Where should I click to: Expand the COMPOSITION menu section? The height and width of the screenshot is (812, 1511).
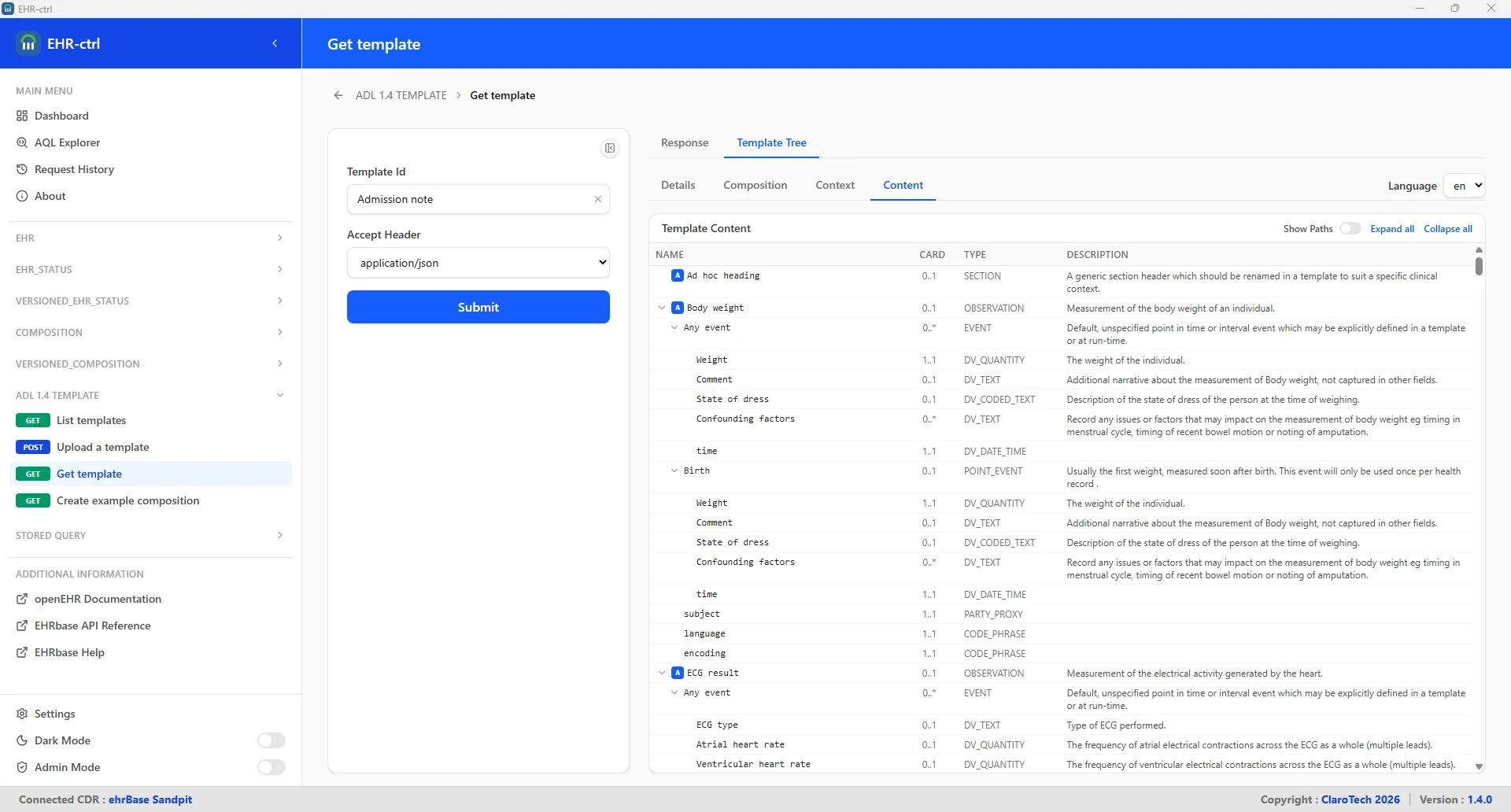(150, 332)
